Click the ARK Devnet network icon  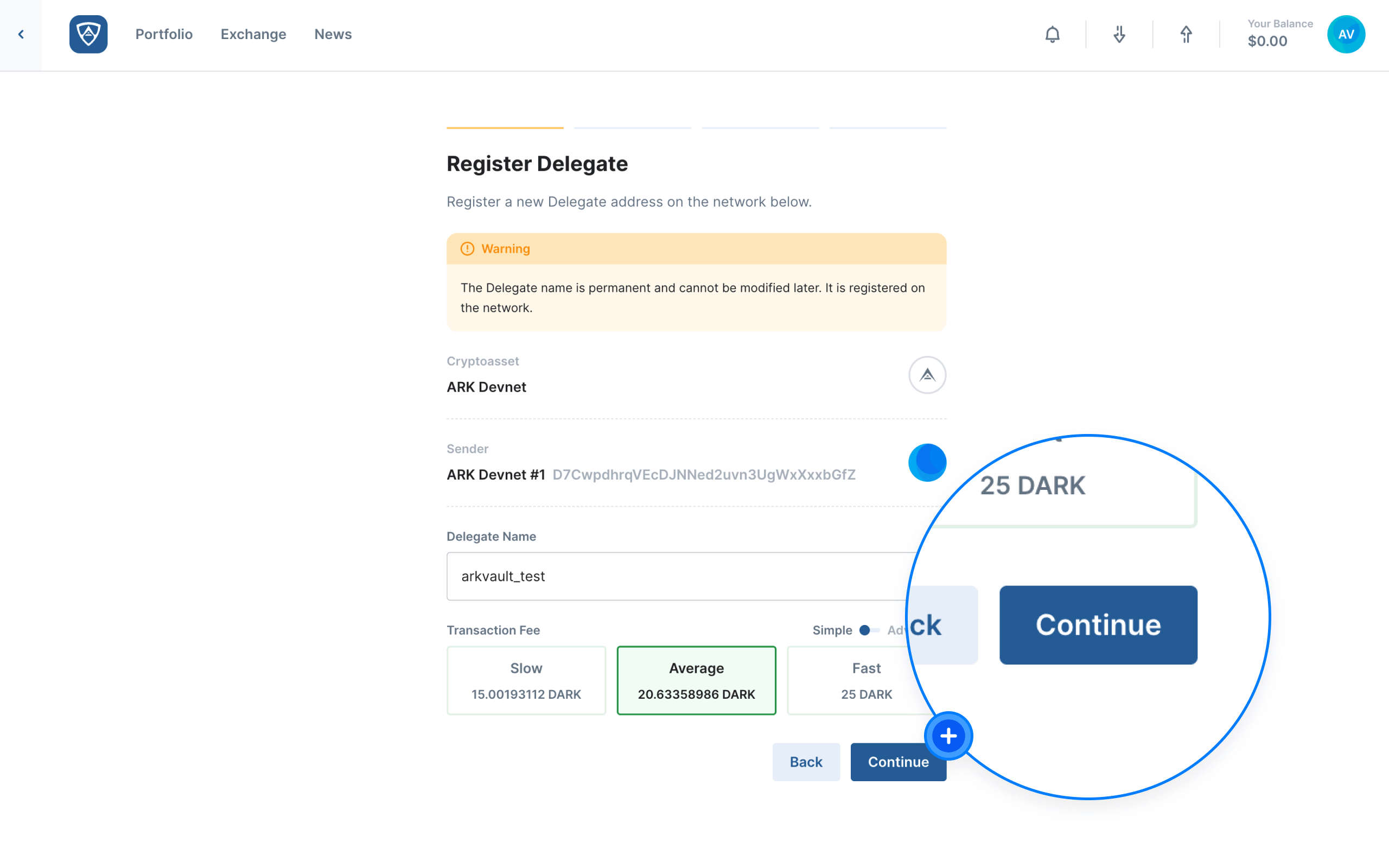[927, 375]
